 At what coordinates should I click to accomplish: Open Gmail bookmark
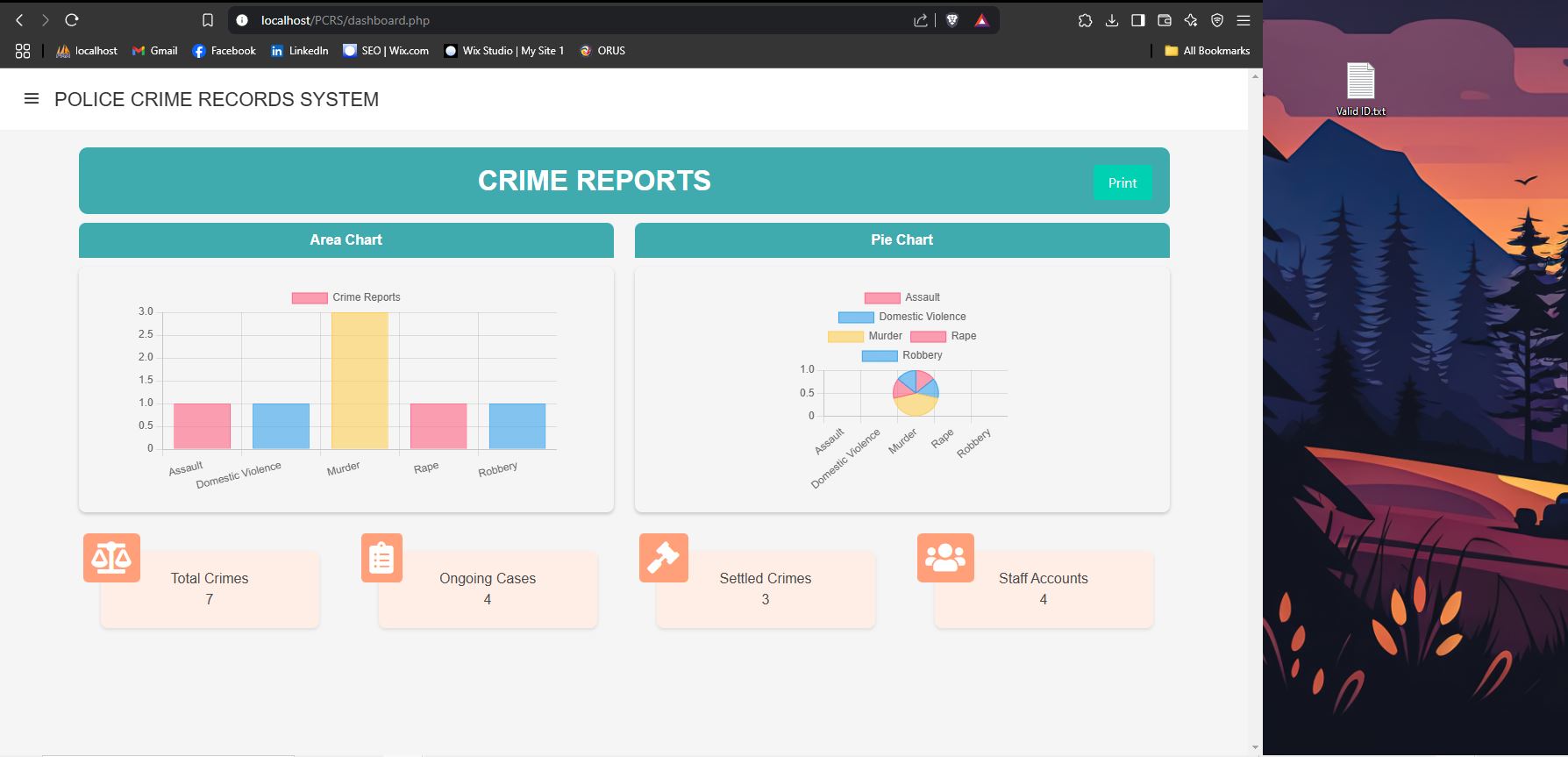154,51
